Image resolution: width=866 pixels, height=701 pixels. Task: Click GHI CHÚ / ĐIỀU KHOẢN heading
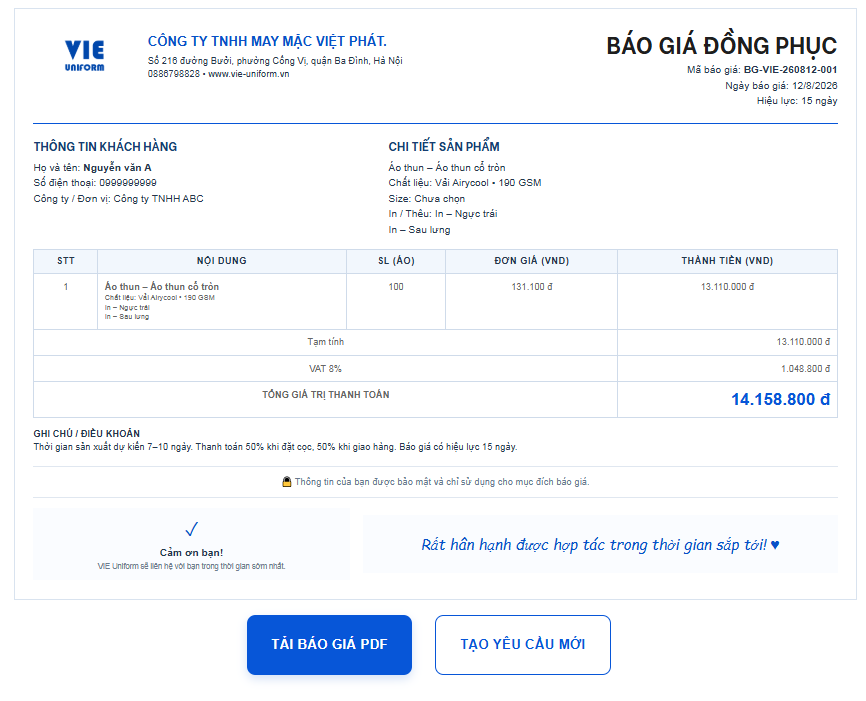pyautogui.click(x=87, y=434)
